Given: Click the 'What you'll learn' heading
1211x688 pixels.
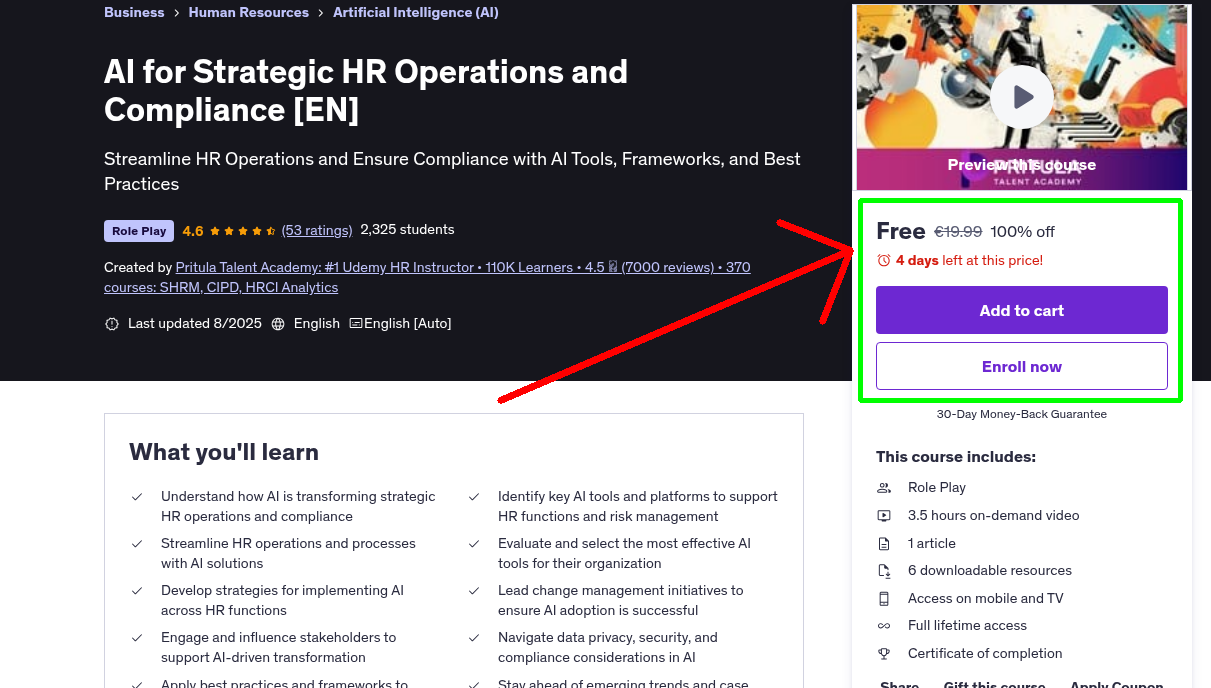Looking at the screenshot, I should [x=224, y=452].
